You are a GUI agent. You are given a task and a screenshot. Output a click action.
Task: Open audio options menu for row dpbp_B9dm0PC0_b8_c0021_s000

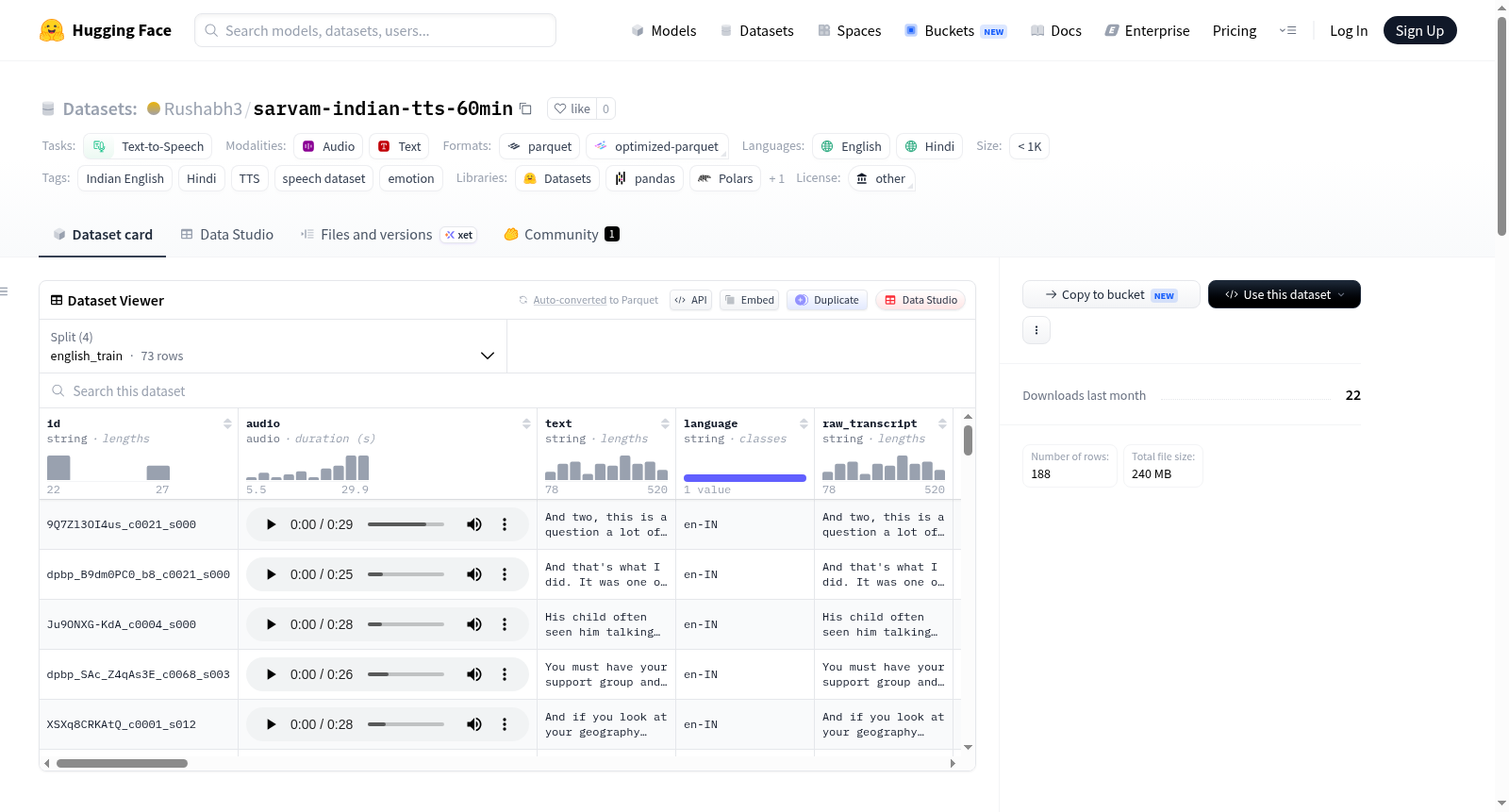505,574
